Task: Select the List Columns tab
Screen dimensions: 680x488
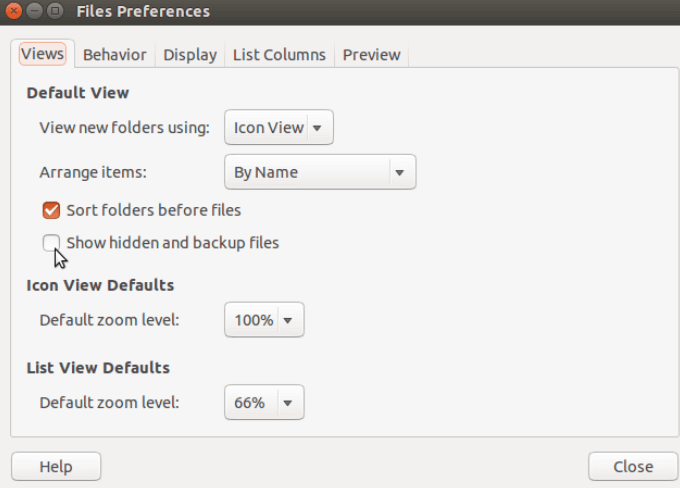Action: [x=279, y=54]
